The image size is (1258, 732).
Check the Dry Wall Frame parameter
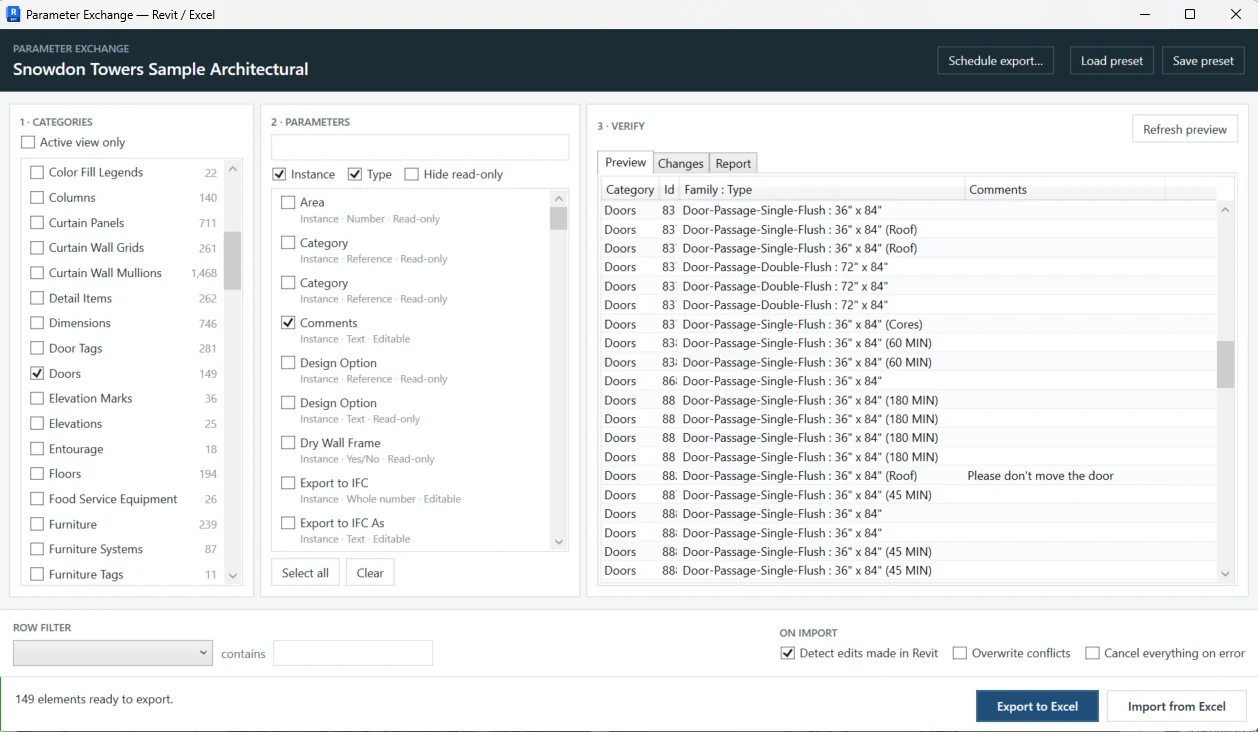tap(288, 443)
